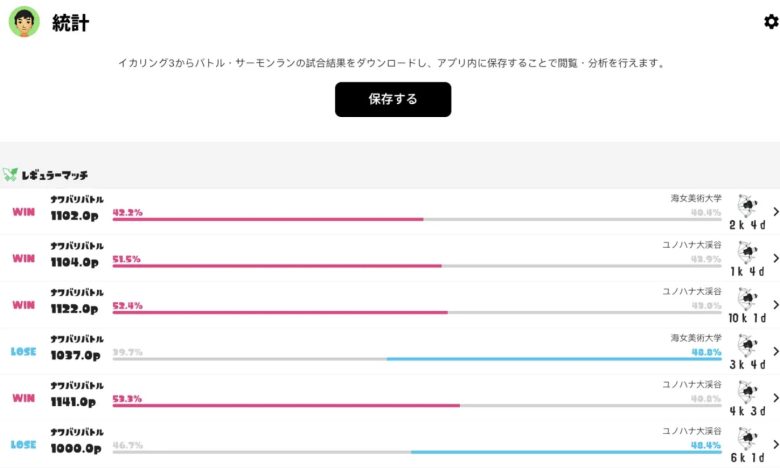This screenshot has width=780, height=468.
Task: Click the 統計 page title
Action: point(70,22)
